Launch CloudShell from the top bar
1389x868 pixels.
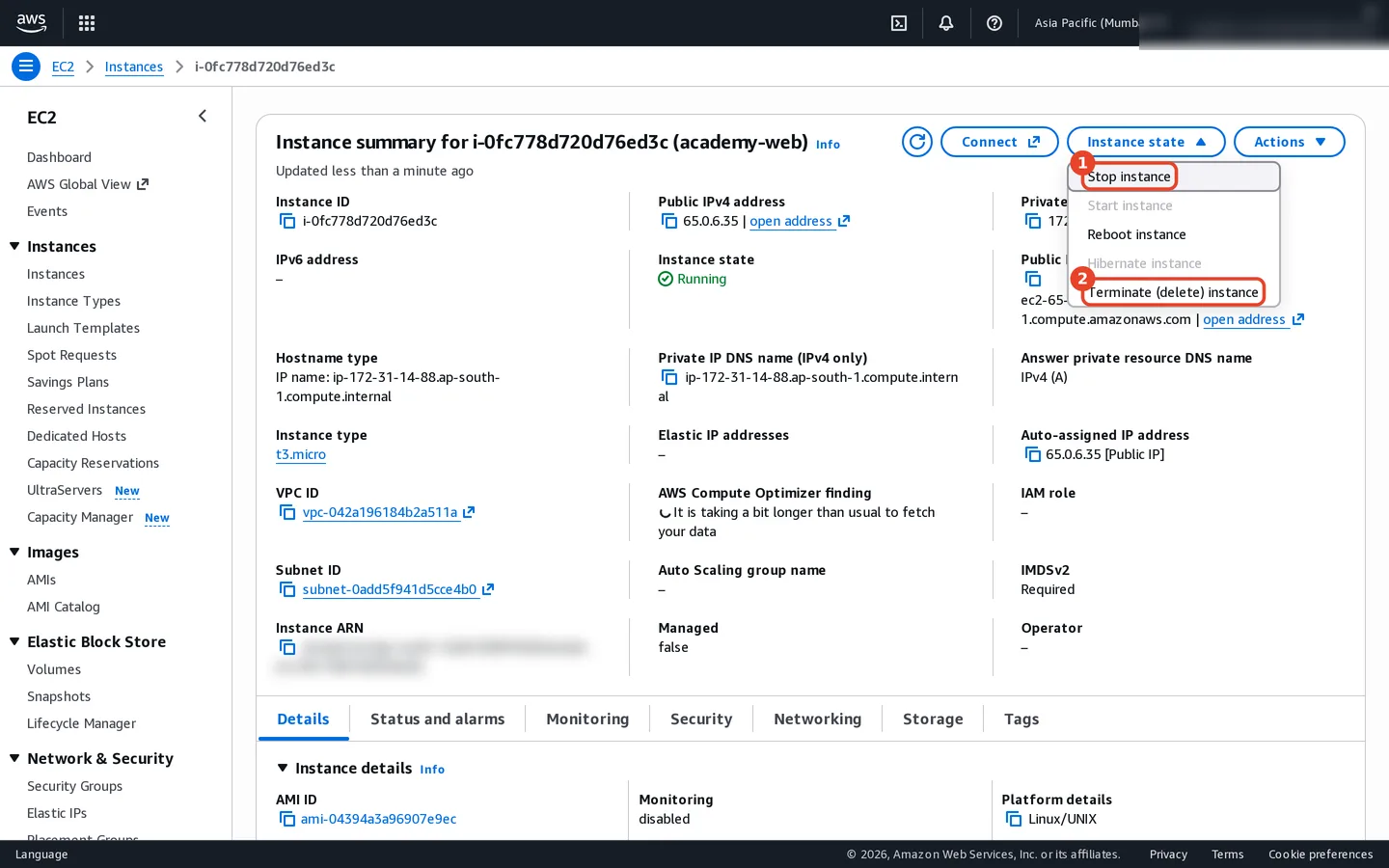899,23
